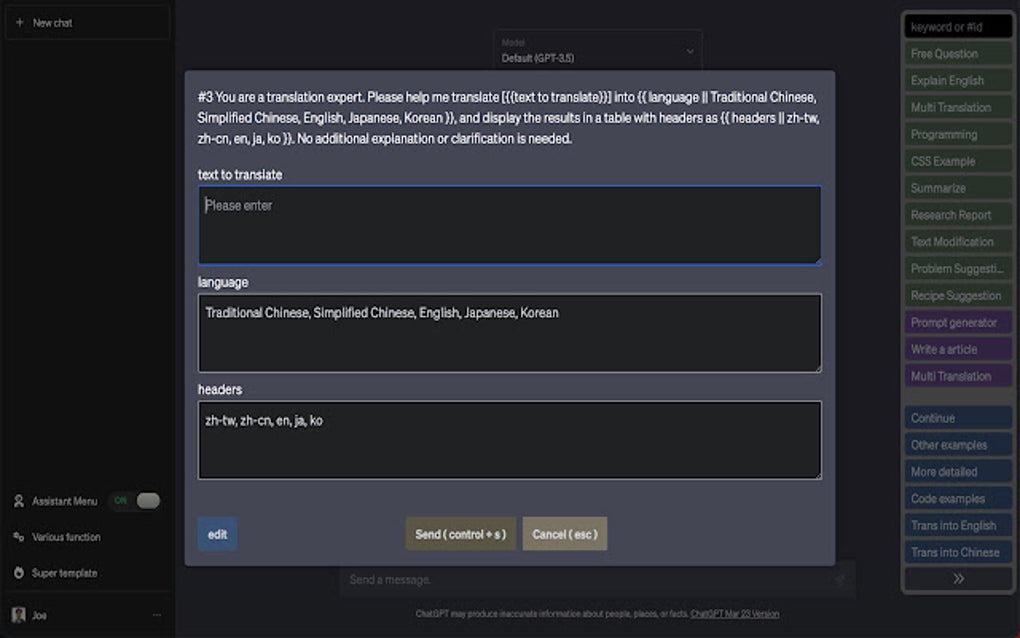Select the Prompt generator template

pos(957,322)
